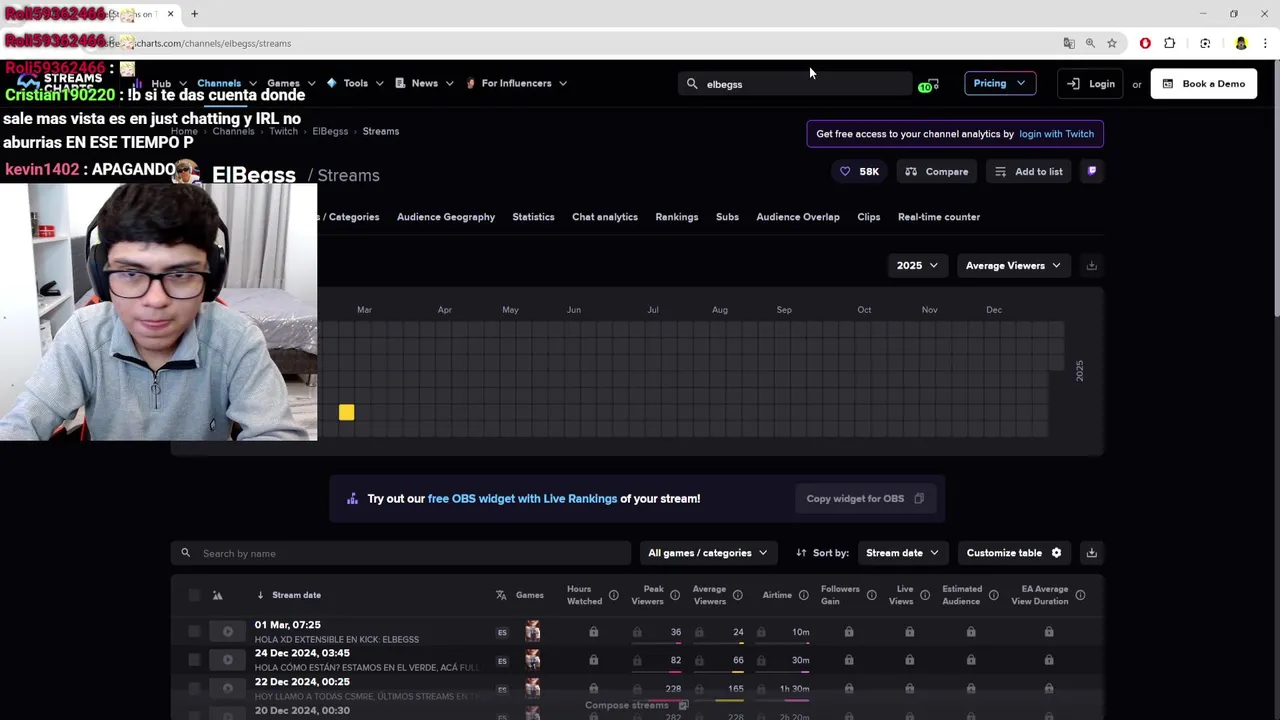Open the Chrome three-dot menu
Screen dimensions: 1280x720
pos(1266,43)
